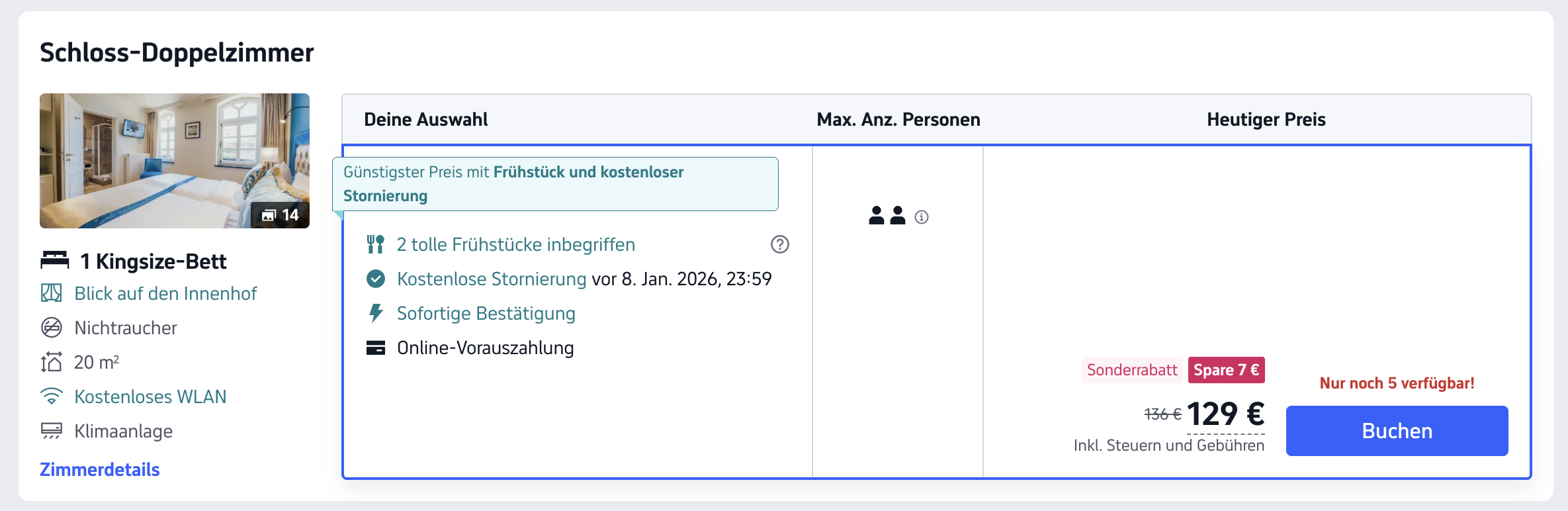The image size is (1568, 511).
Task: Click the fork and knife breakfast icon
Action: click(375, 244)
